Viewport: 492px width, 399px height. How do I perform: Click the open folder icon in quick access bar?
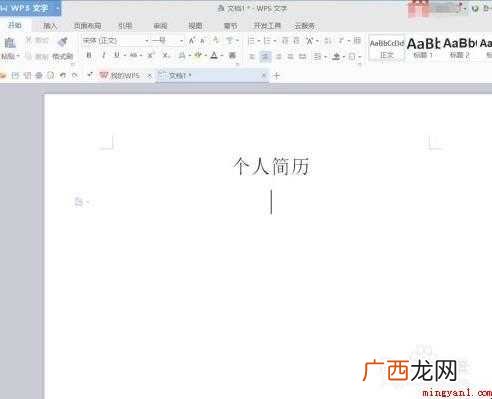(x=3, y=75)
